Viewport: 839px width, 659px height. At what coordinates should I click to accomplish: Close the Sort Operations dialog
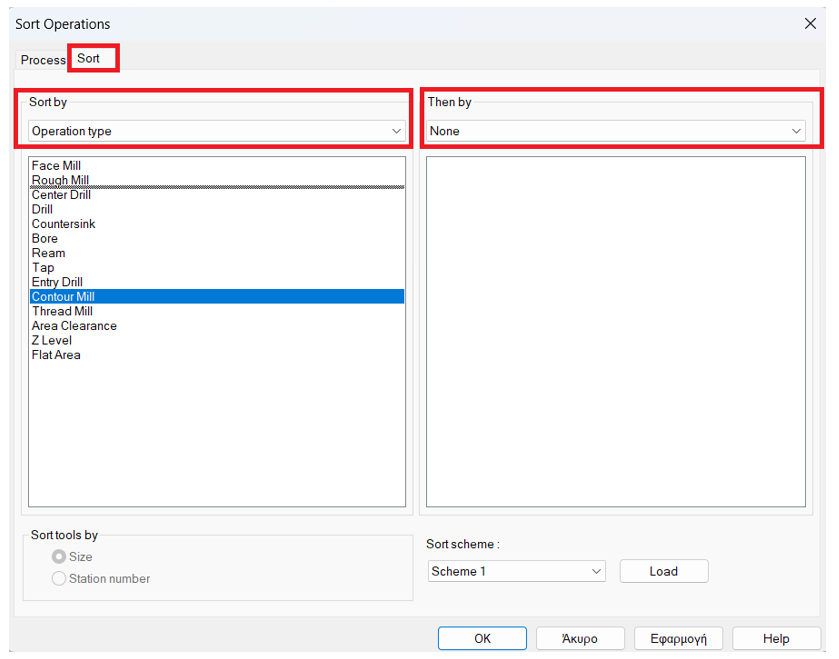(811, 24)
